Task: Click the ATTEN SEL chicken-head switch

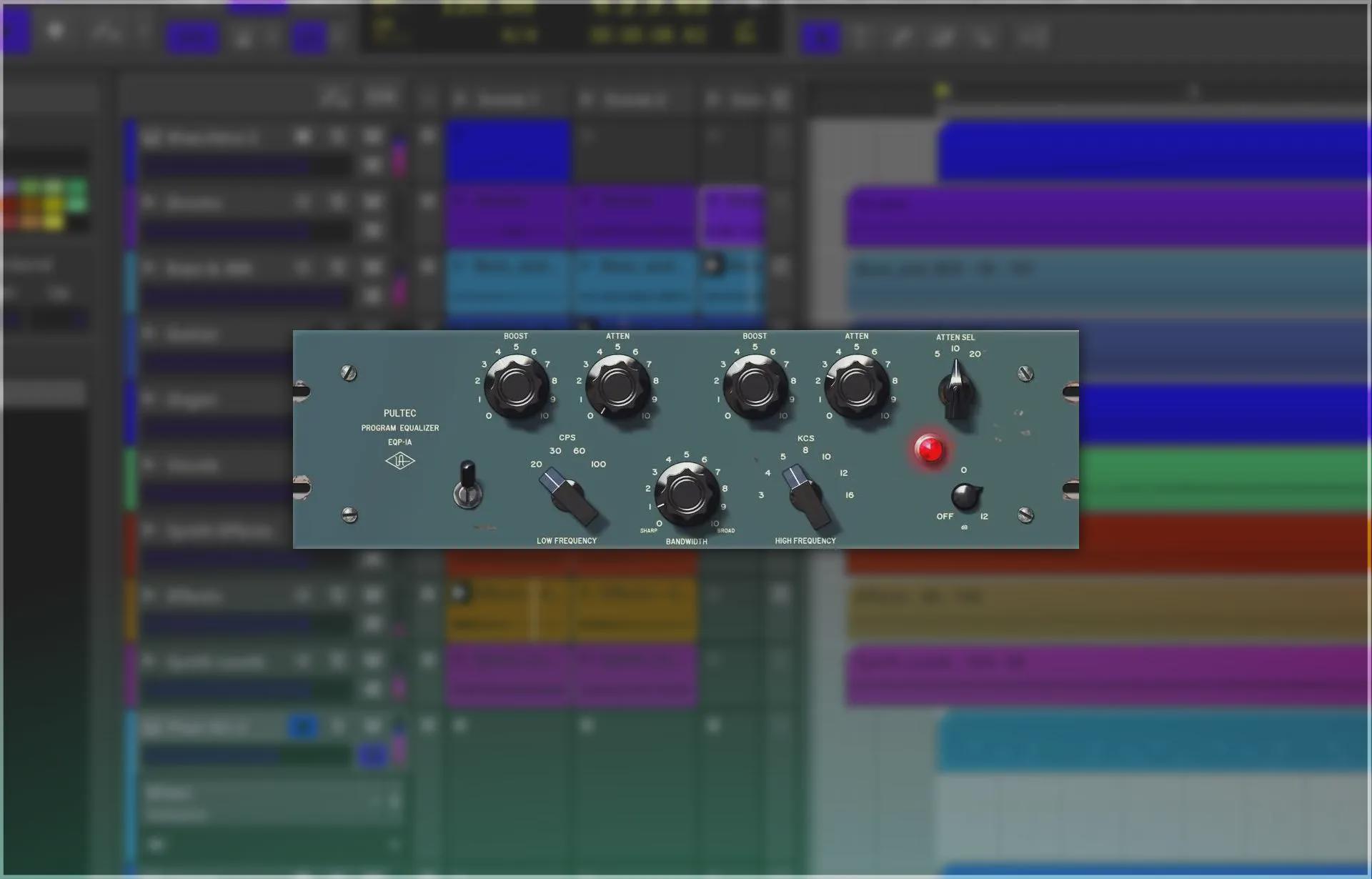Action: [956, 390]
